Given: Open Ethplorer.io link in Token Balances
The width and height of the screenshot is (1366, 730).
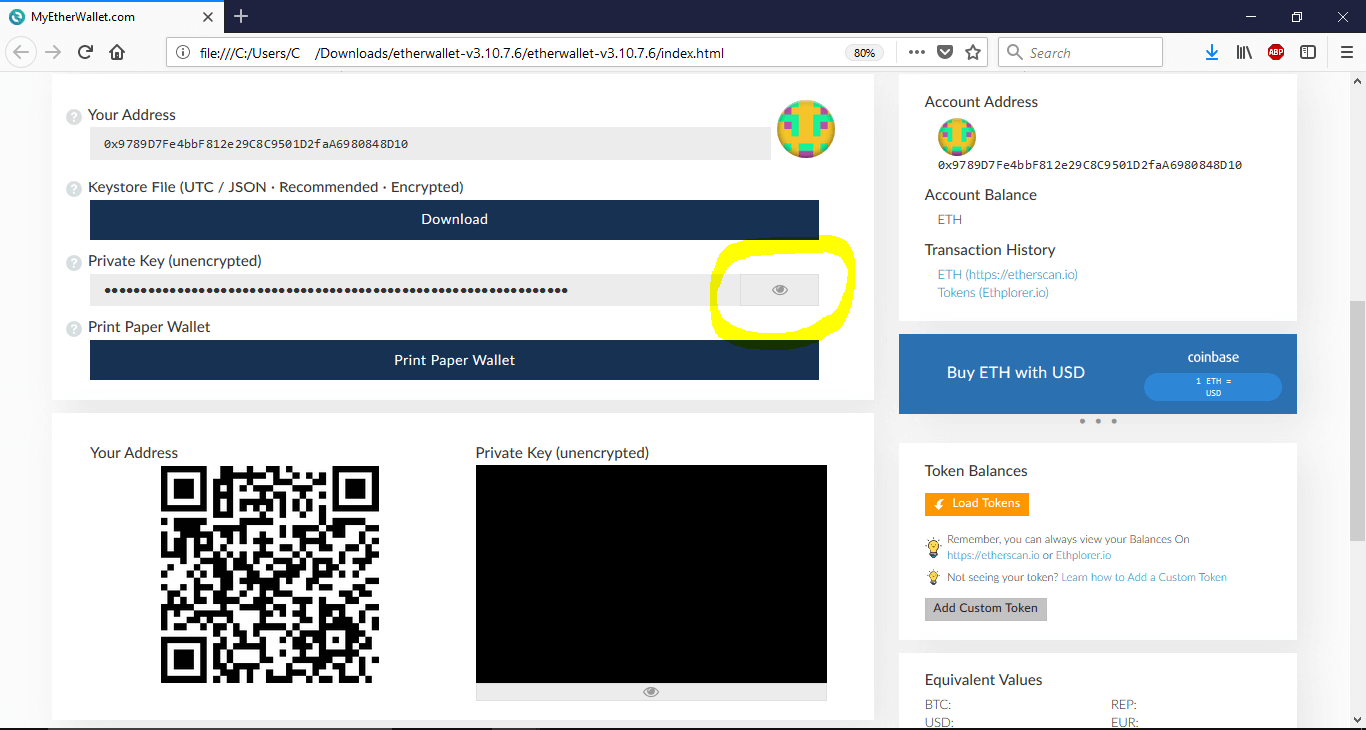Looking at the screenshot, I should point(1083,555).
